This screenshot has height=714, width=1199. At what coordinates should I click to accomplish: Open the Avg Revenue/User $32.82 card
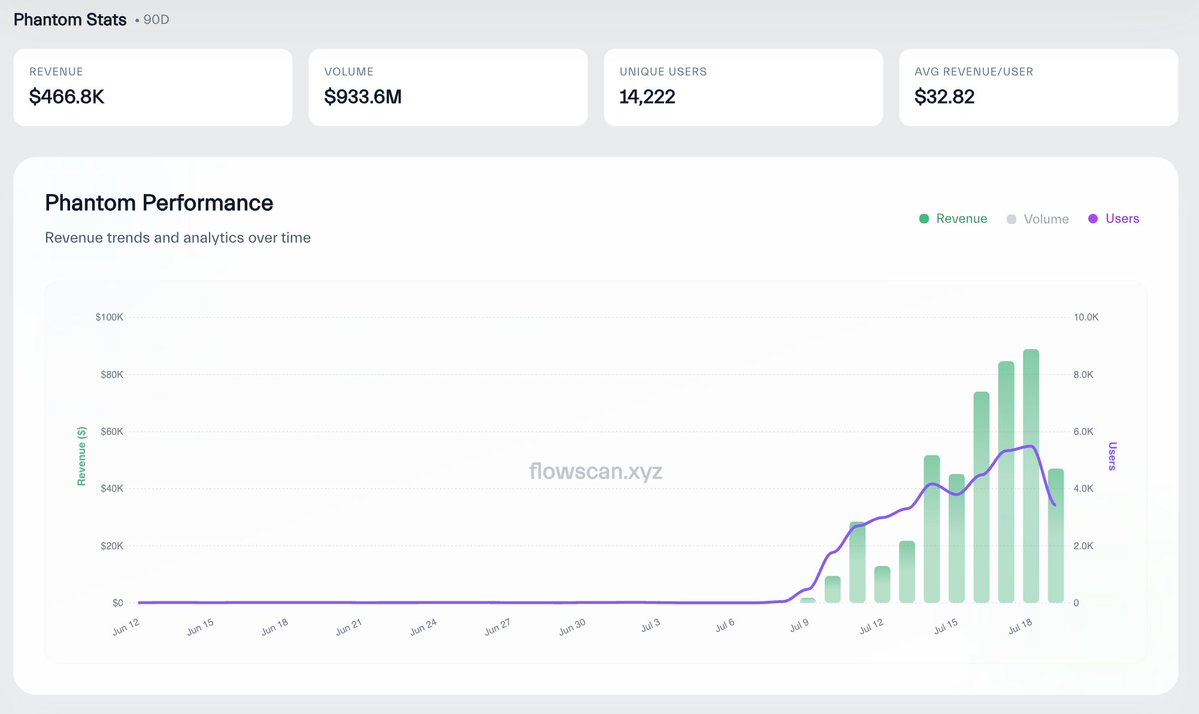coord(1038,87)
